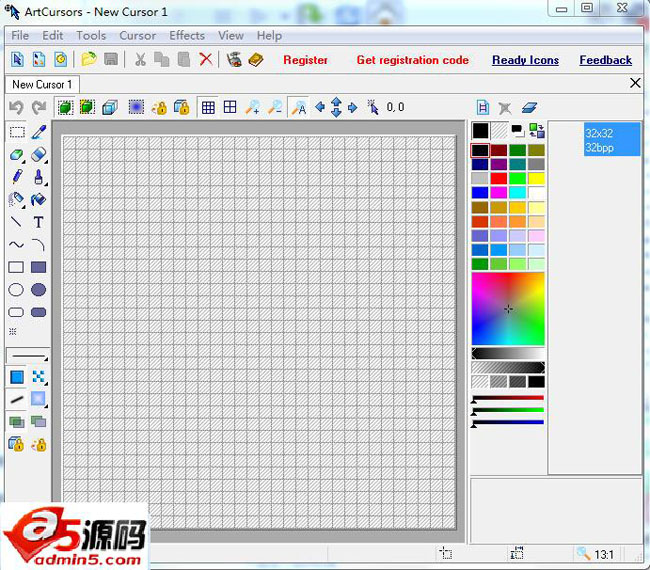Click the Paste icon in main toolbar
The image size is (650, 570).
pyautogui.click(x=184, y=59)
